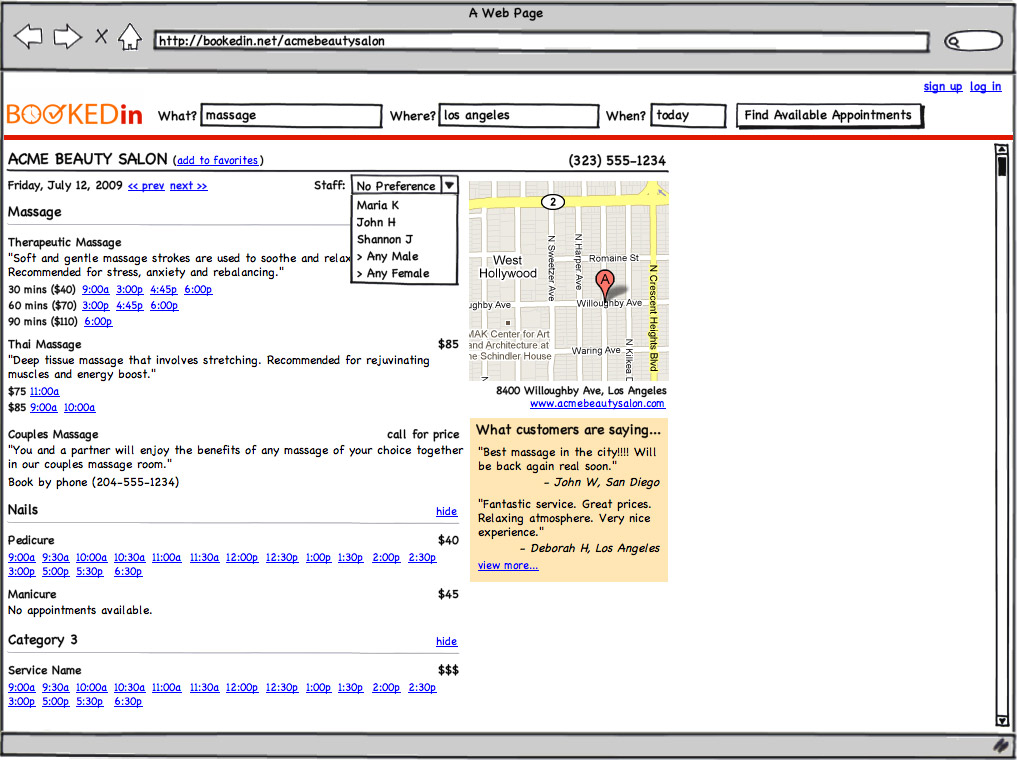
Task: Click view more reviews link
Action: 508,565
